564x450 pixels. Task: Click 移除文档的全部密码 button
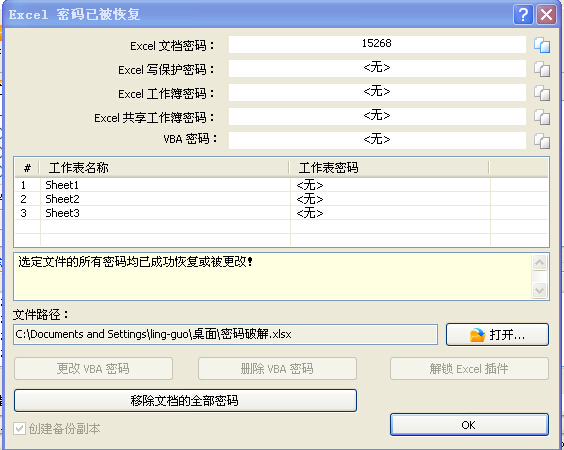click(x=185, y=400)
